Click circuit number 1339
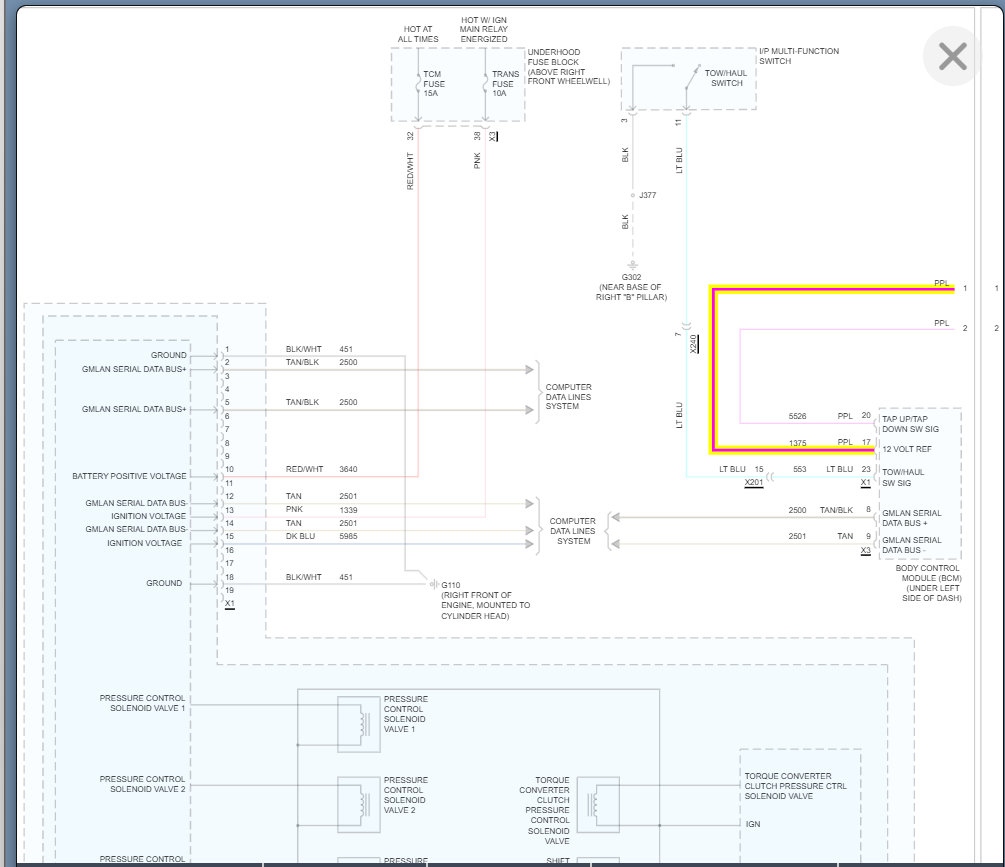Screen dimensions: 1005x867 [x=348, y=510]
